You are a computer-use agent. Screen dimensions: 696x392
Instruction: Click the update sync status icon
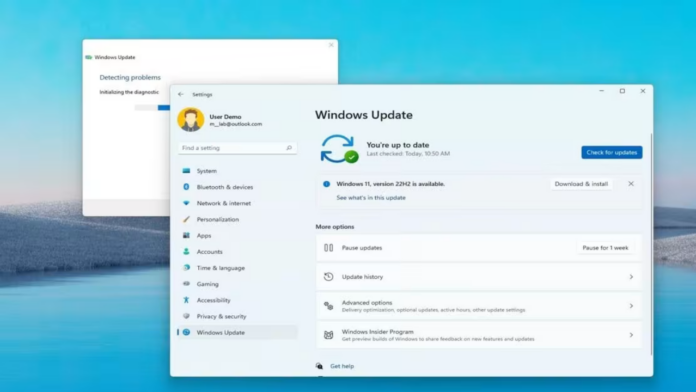339,149
